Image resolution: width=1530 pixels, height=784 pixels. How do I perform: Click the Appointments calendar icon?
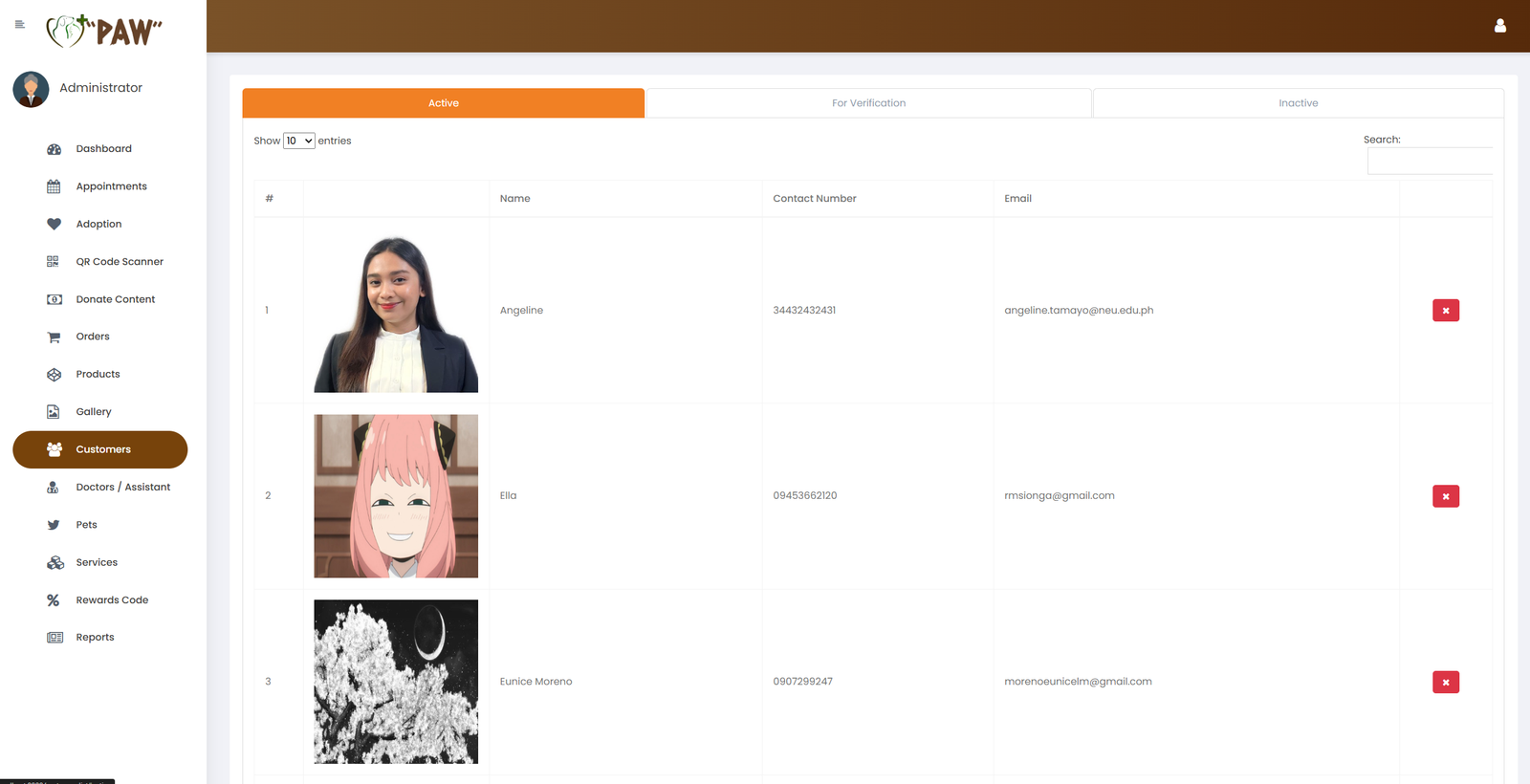pos(55,186)
